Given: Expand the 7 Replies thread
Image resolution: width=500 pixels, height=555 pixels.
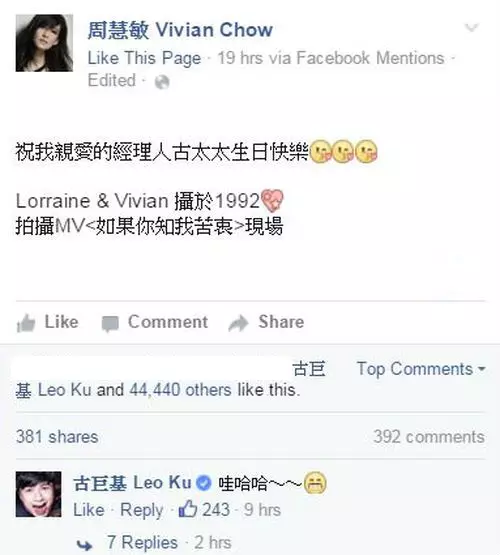Looking at the screenshot, I should point(142,542).
